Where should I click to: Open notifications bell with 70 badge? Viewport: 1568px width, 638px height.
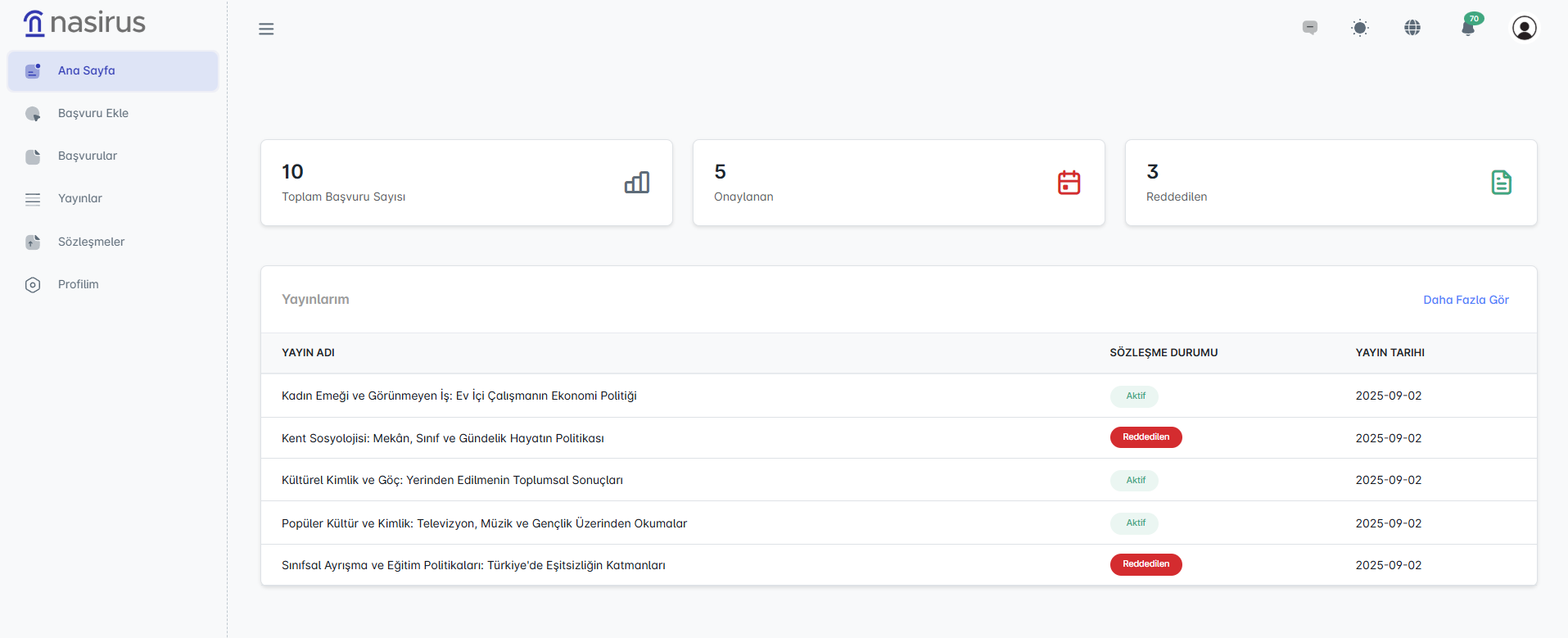coord(1468,28)
